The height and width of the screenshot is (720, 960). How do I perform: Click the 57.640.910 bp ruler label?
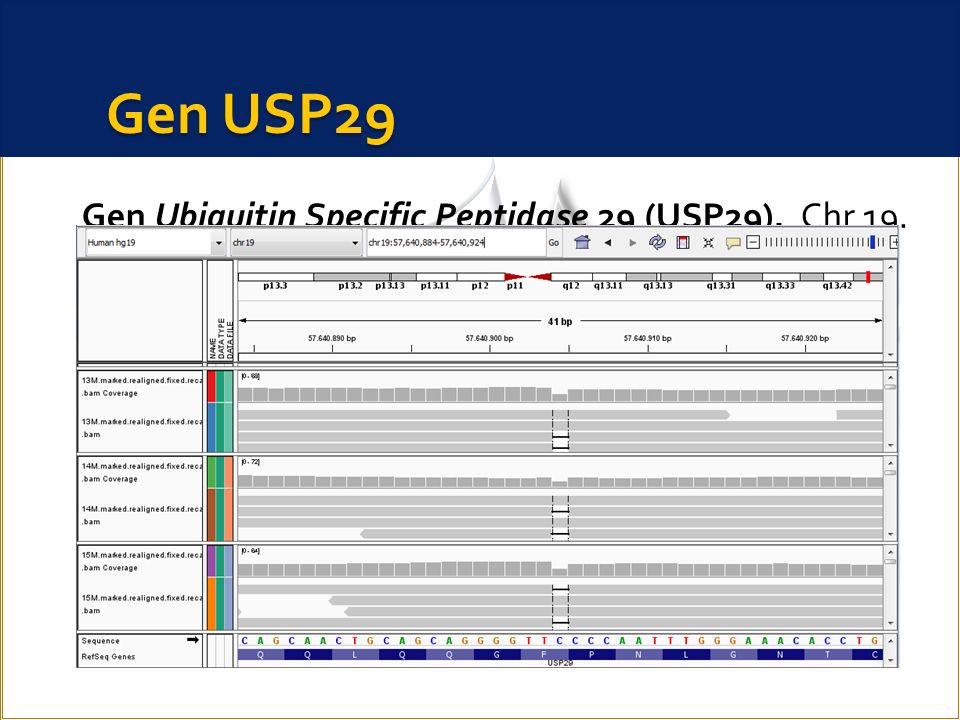[x=647, y=338]
